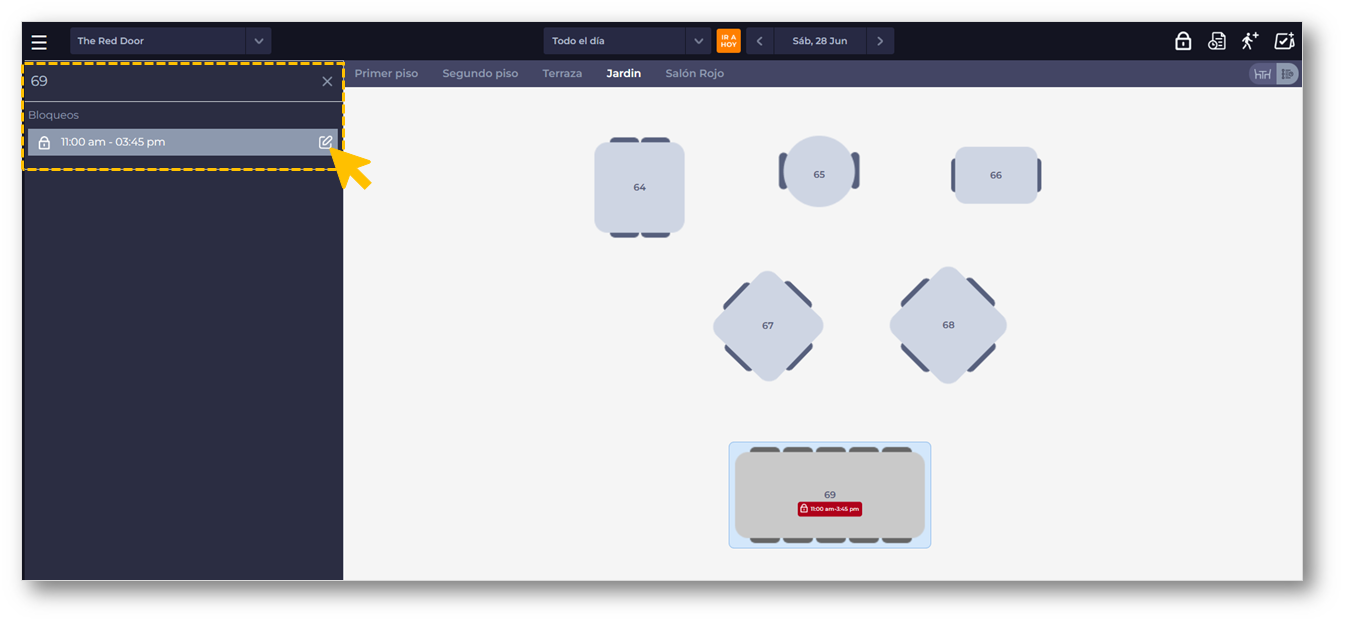The height and width of the screenshot is (623, 1345).
Task: Select table 66
Action: (x=996, y=175)
